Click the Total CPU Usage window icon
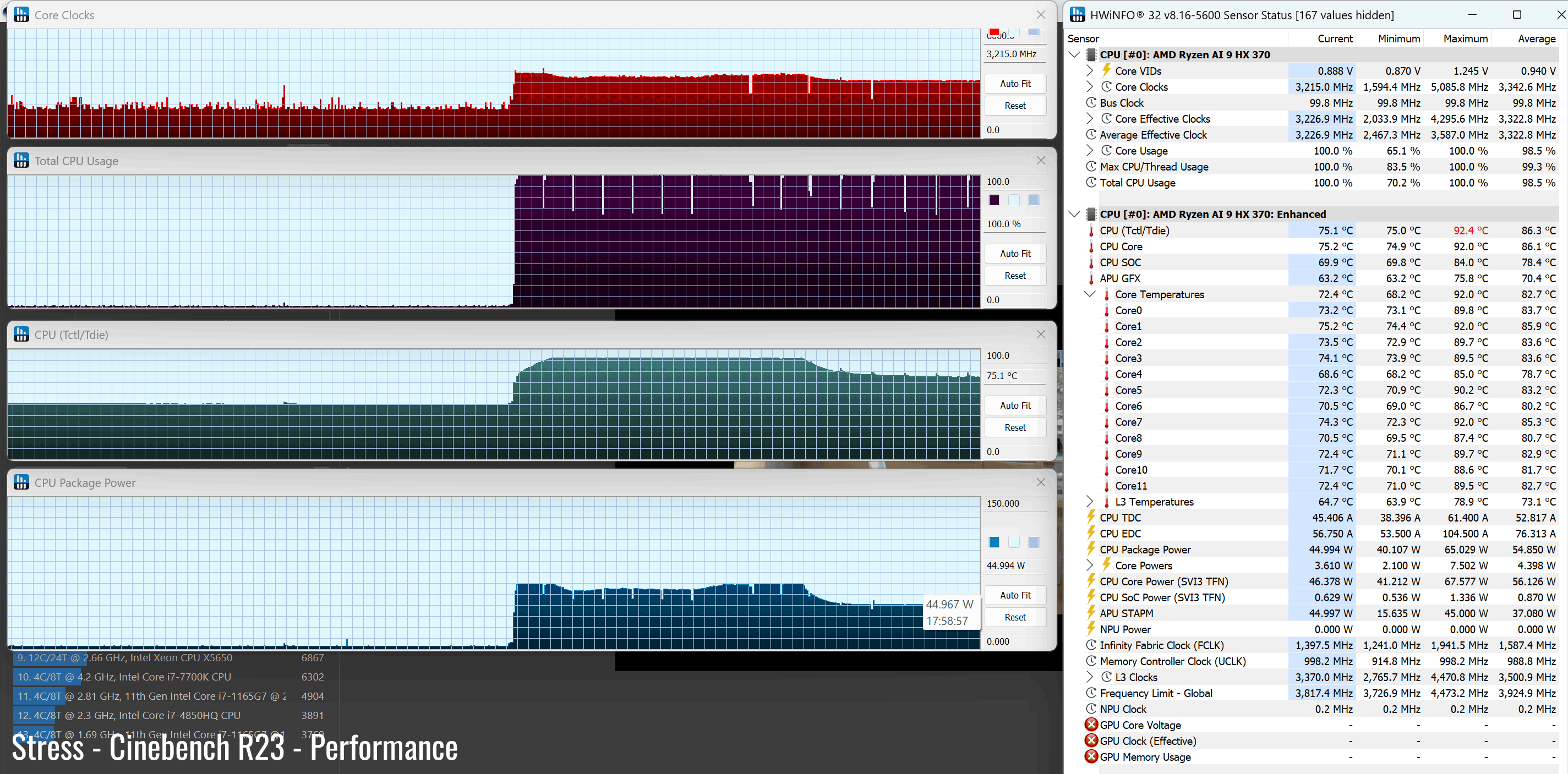The height and width of the screenshot is (774, 1568). 21,161
